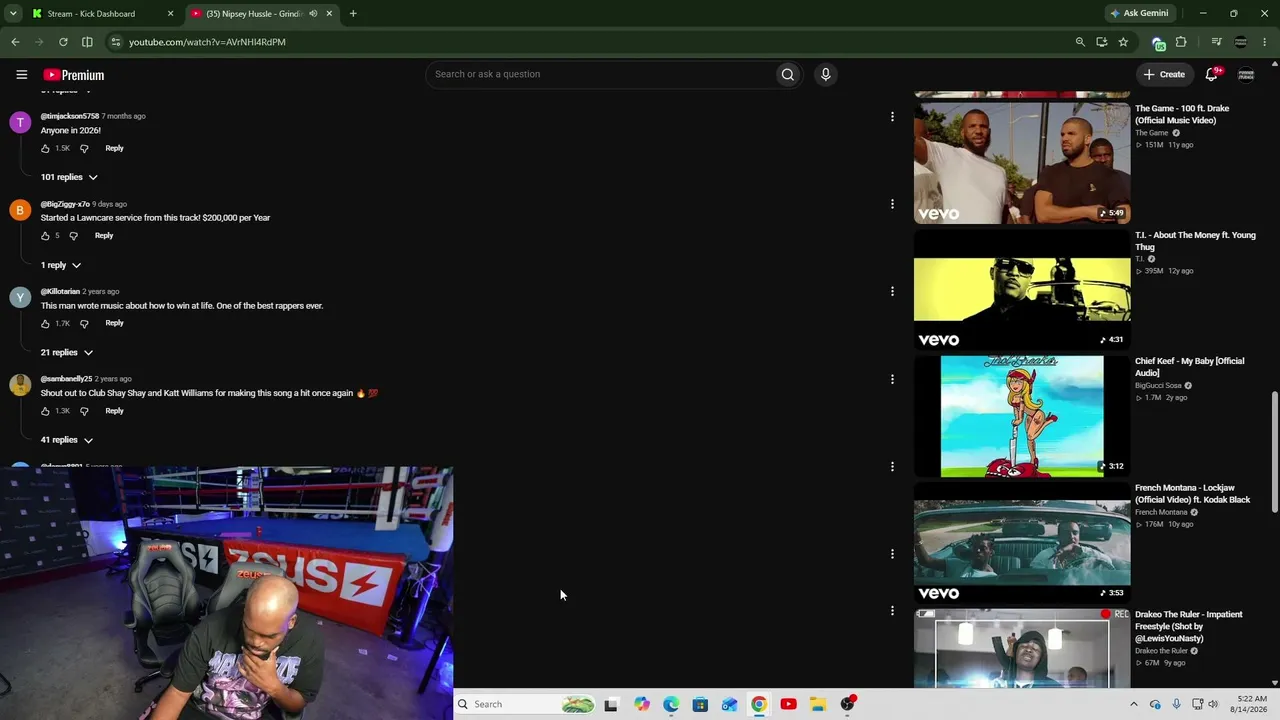The height and width of the screenshot is (720, 1280).
Task: Play T.I. - About The Money video thumbnail
Action: [1022, 290]
